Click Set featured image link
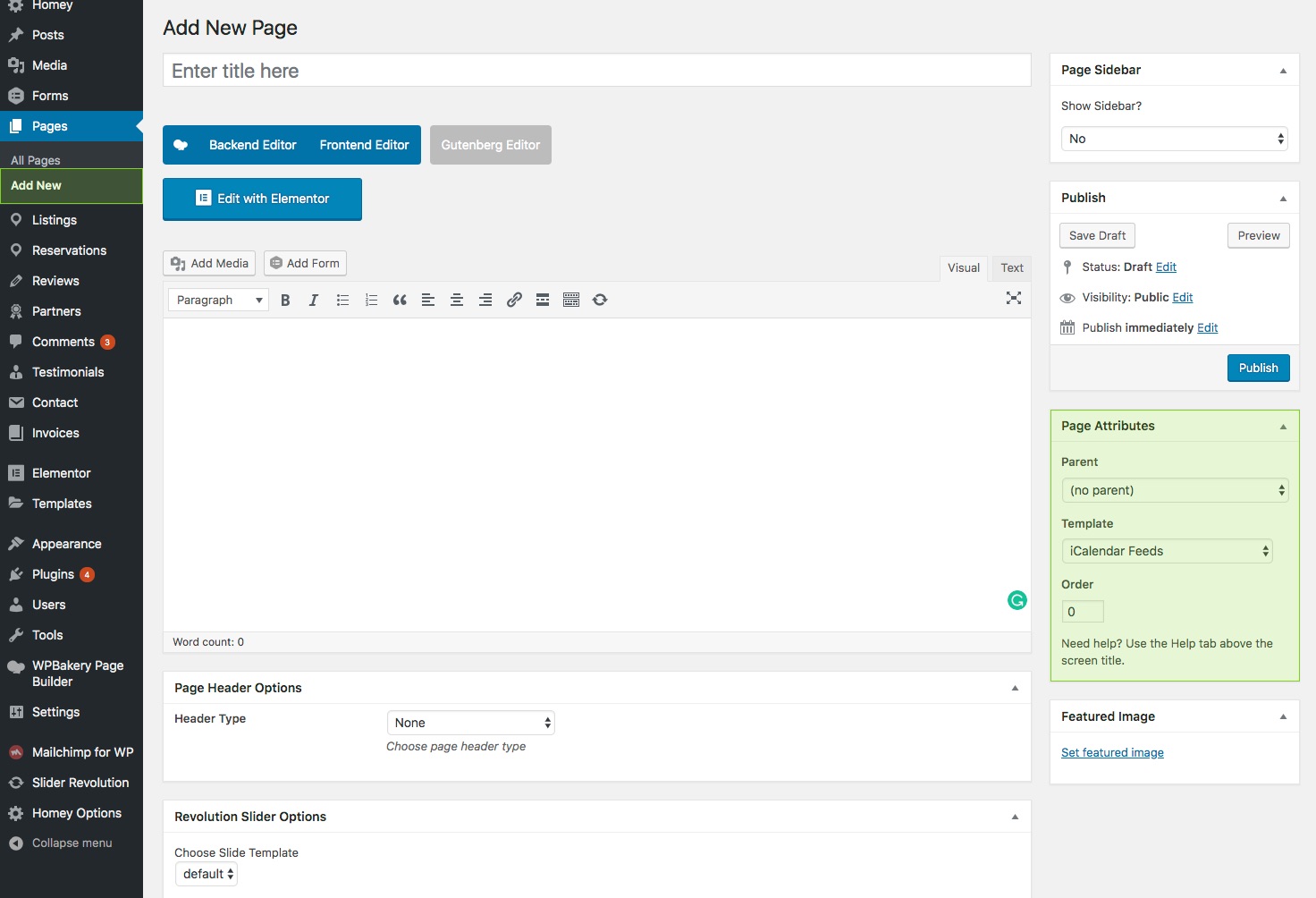The height and width of the screenshot is (898, 1316). click(x=1112, y=752)
